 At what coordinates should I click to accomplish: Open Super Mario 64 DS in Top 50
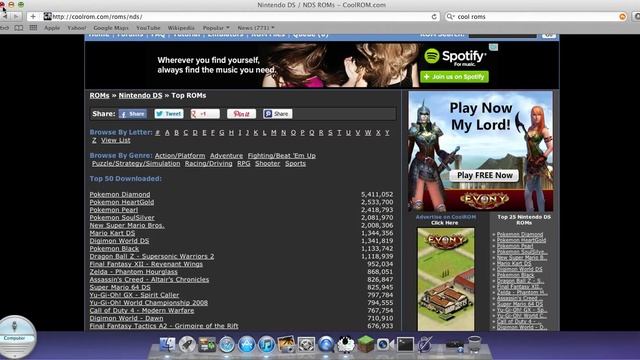(x=120, y=287)
